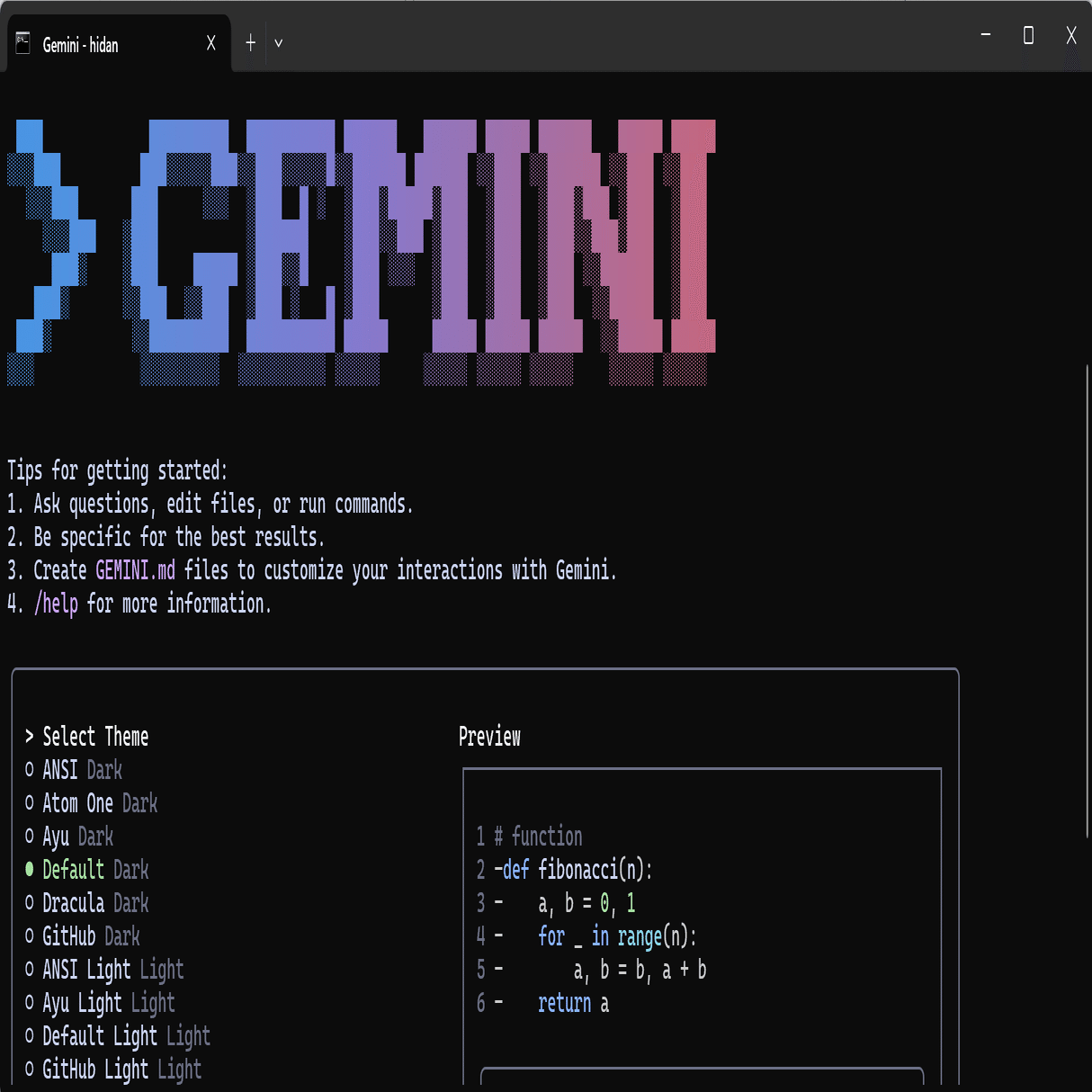Viewport: 1092px width, 1092px height.
Task: Click the /help command text
Action: click(x=56, y=604)
